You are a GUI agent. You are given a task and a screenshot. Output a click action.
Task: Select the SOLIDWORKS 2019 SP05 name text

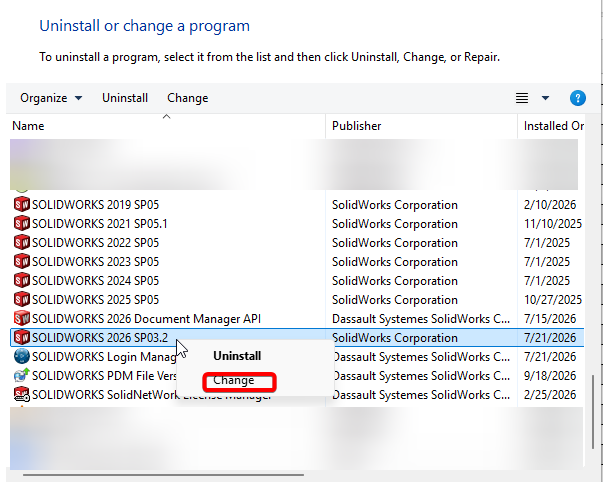[x=95, y=205]
